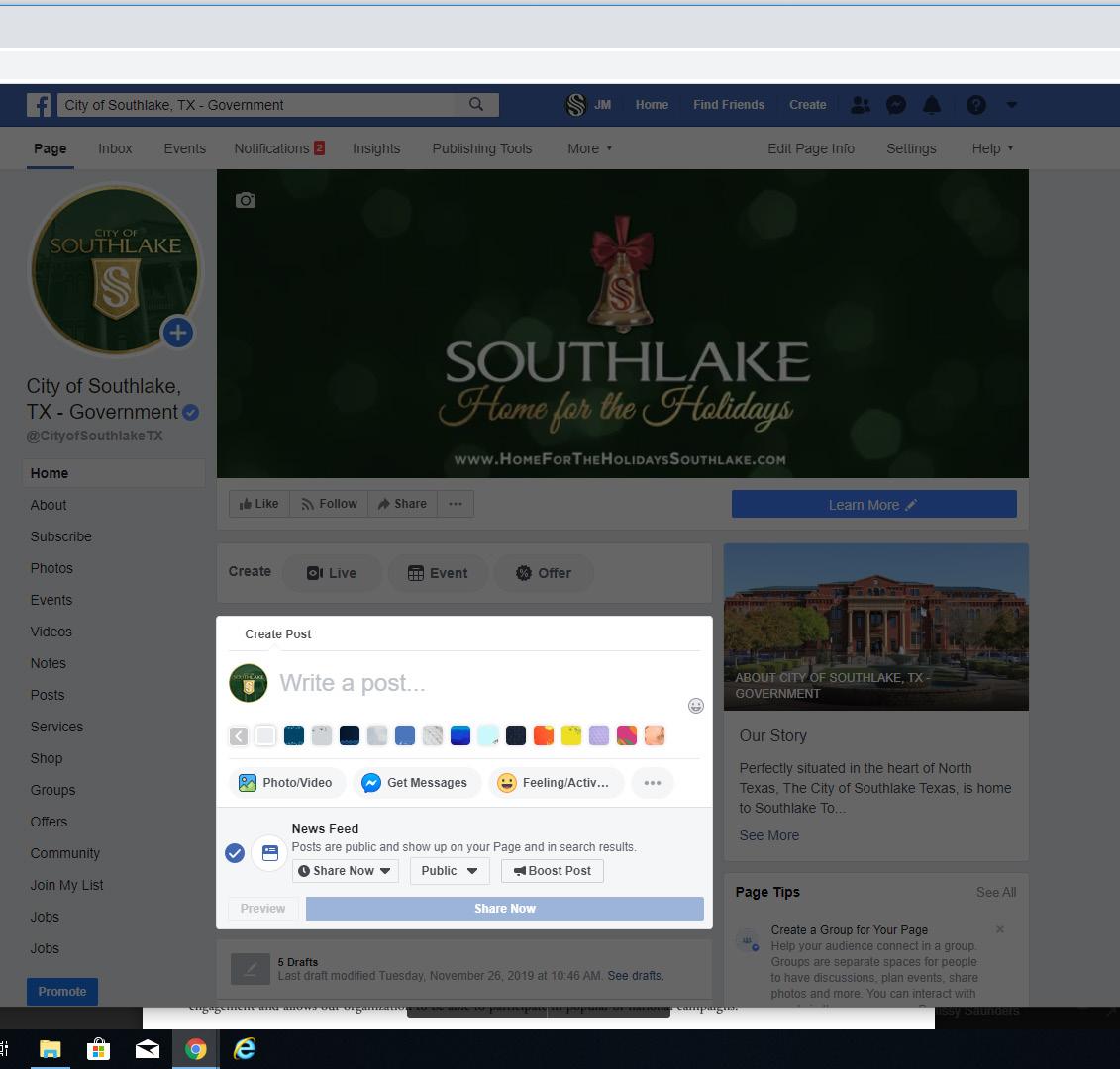Click the search magnifier icon
Image resolution: width=1120 pixels, height=1069 pixels.
476,105
